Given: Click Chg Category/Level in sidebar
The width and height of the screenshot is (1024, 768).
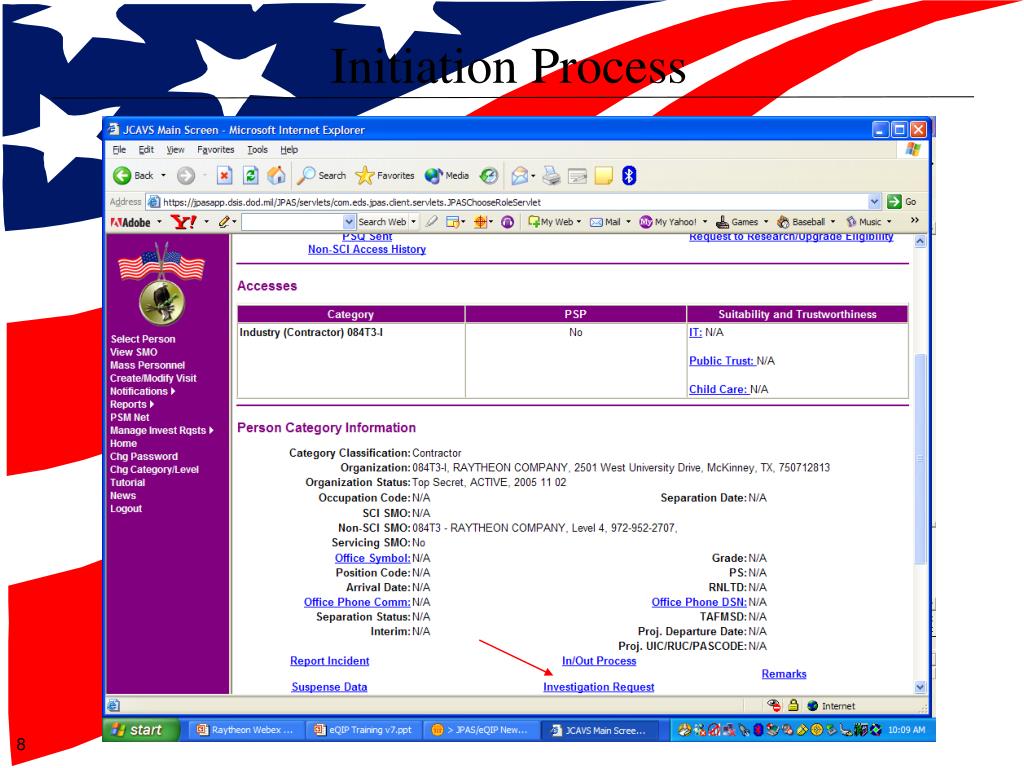Looking at the screenshot, I should (x=154, y=470).
